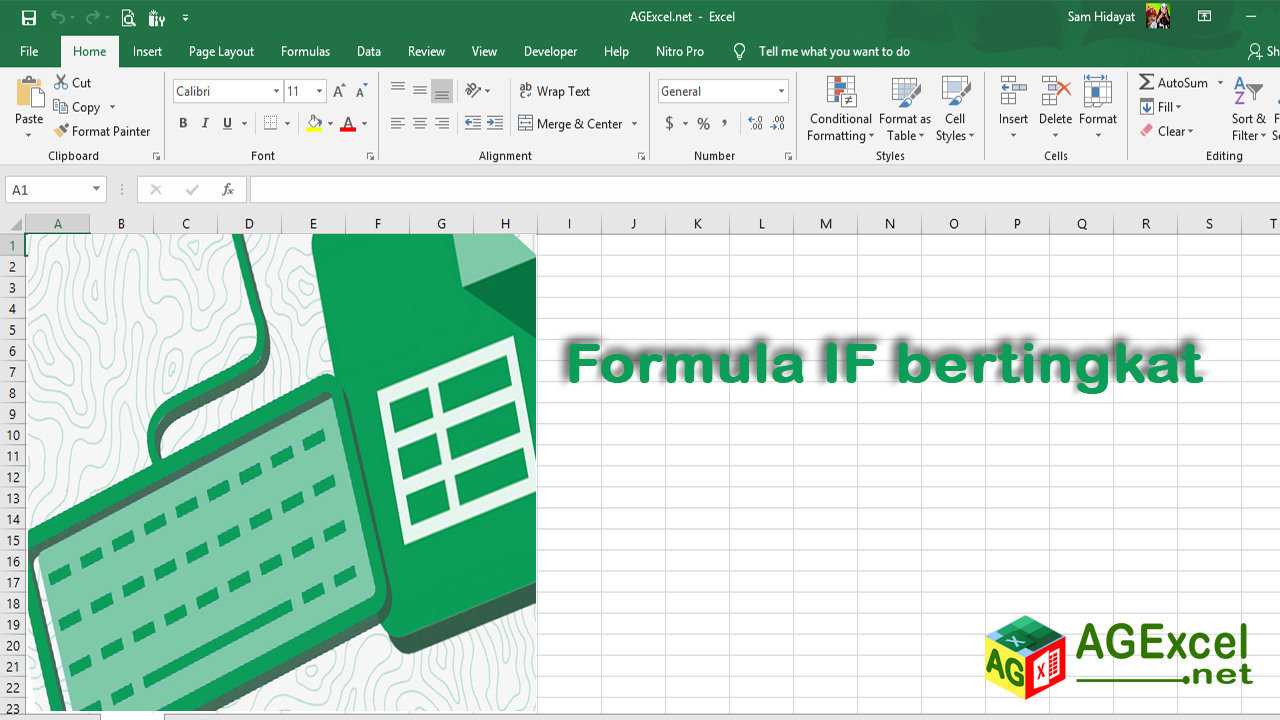The height and width of the screenshot is (720, 1280).
Task: Open Print Preview from quick access toolbar
Action: click(128, 17)
